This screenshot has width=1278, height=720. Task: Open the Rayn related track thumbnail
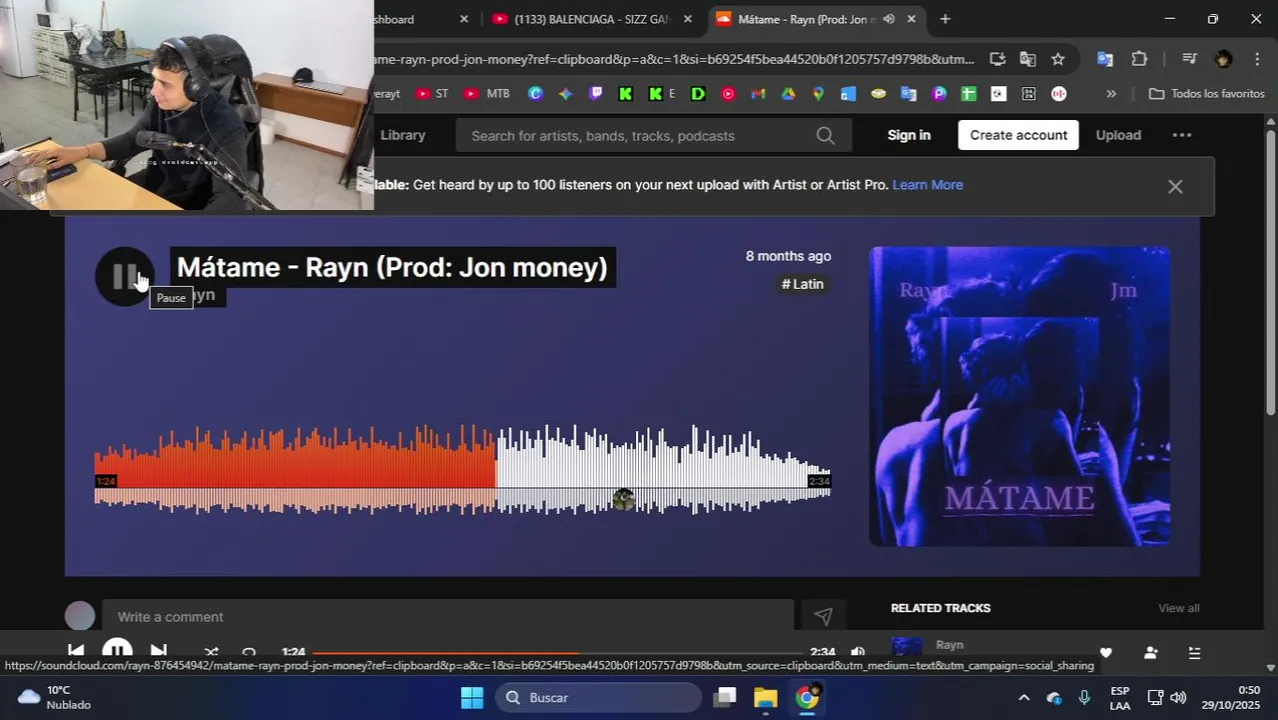906,647
